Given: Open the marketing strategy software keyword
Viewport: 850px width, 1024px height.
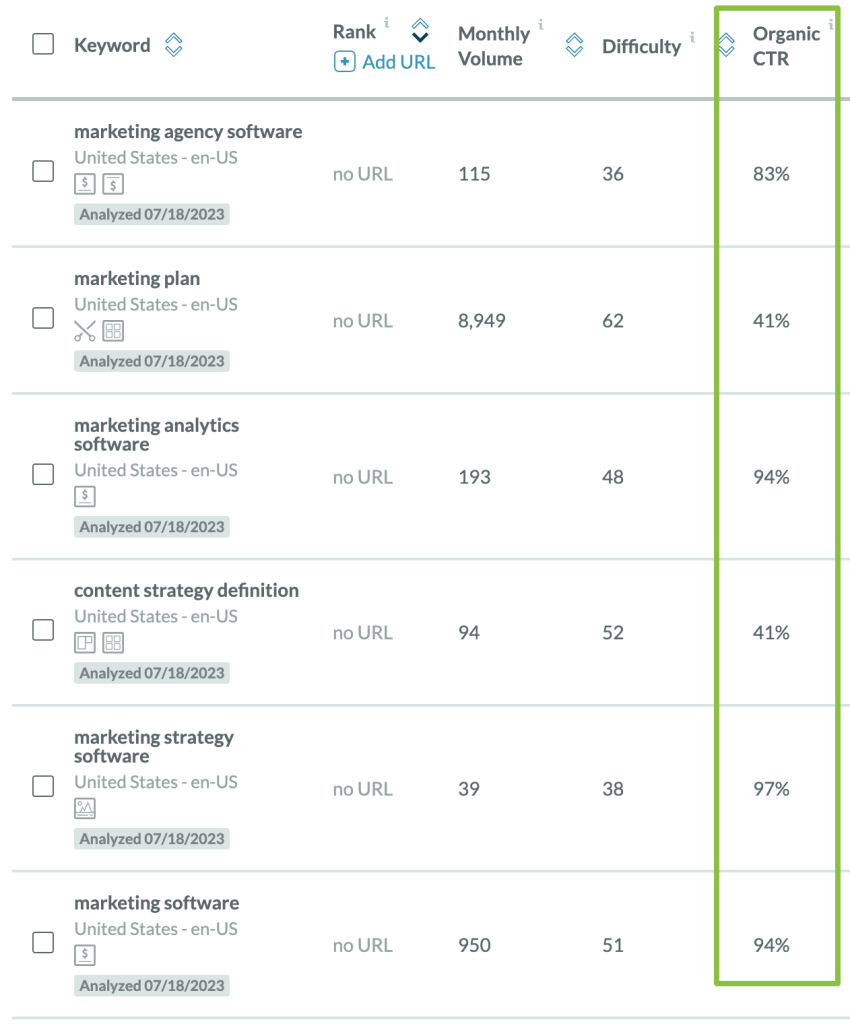Looking at the screenshot, I should (x=153, y=746).
